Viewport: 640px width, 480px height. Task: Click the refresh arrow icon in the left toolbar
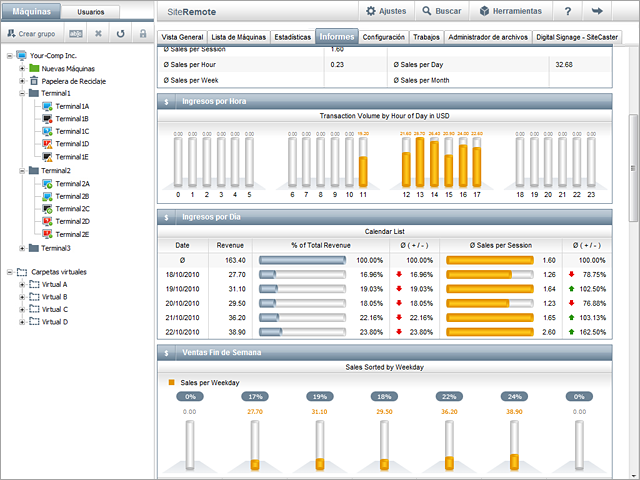pos(120,33)
